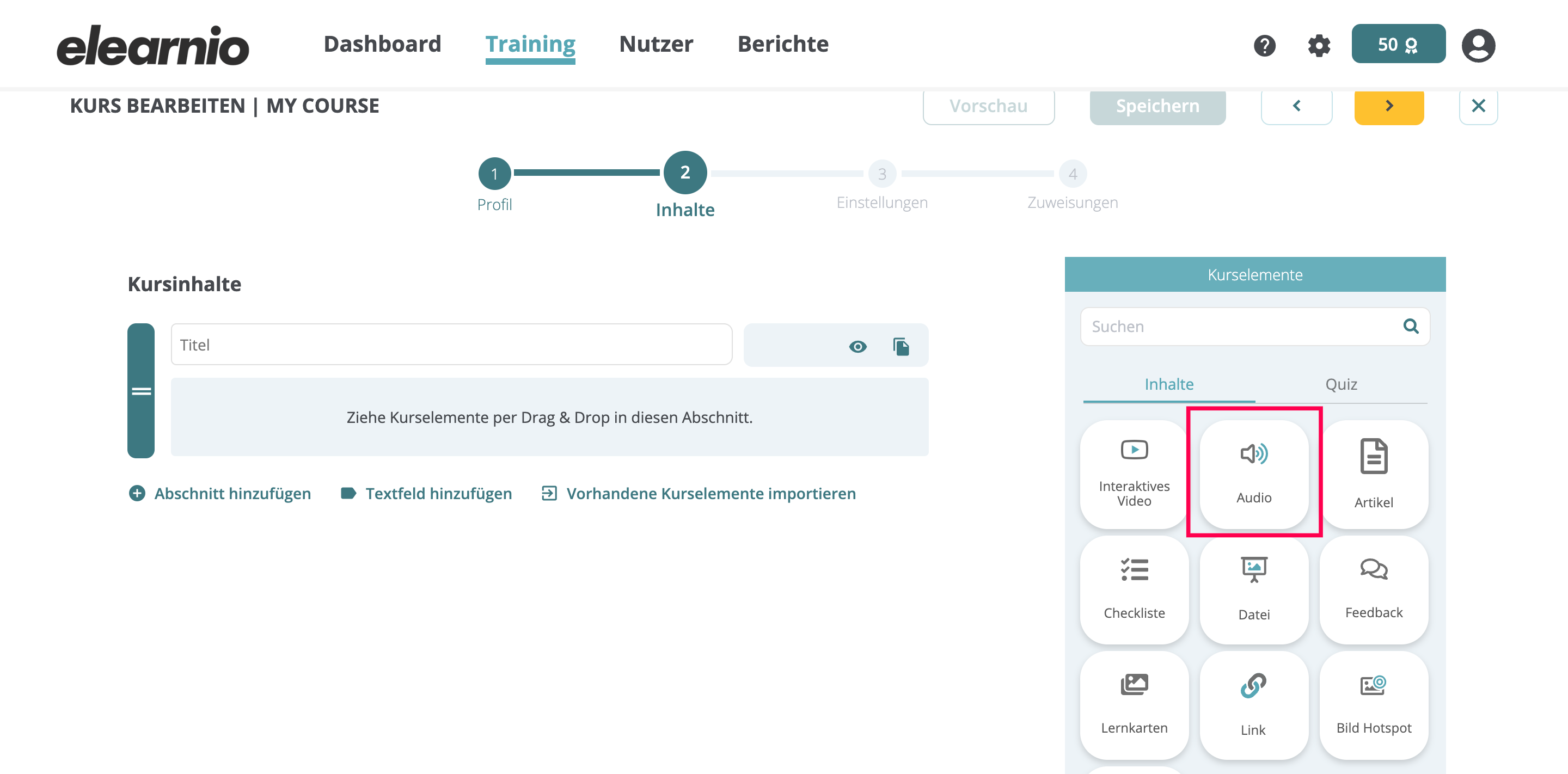Click the Kurselemente panel header
This screenshot has width=1568, height=774.
(x=1254, y=274)
